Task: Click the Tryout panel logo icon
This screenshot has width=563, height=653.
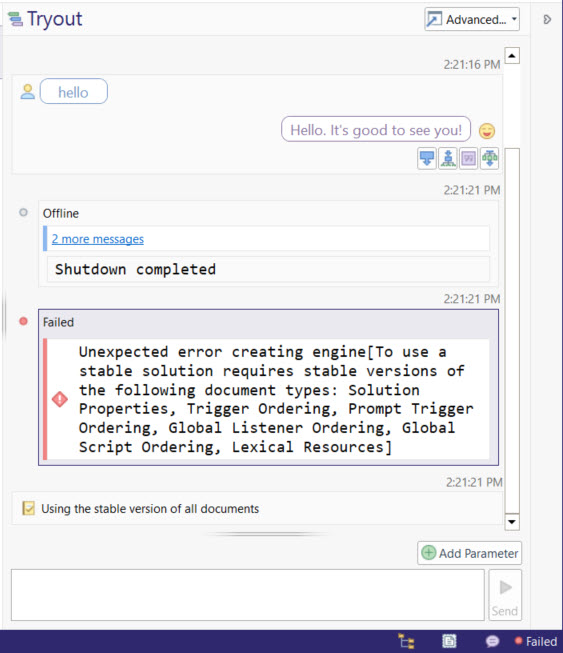Action: 15,19
